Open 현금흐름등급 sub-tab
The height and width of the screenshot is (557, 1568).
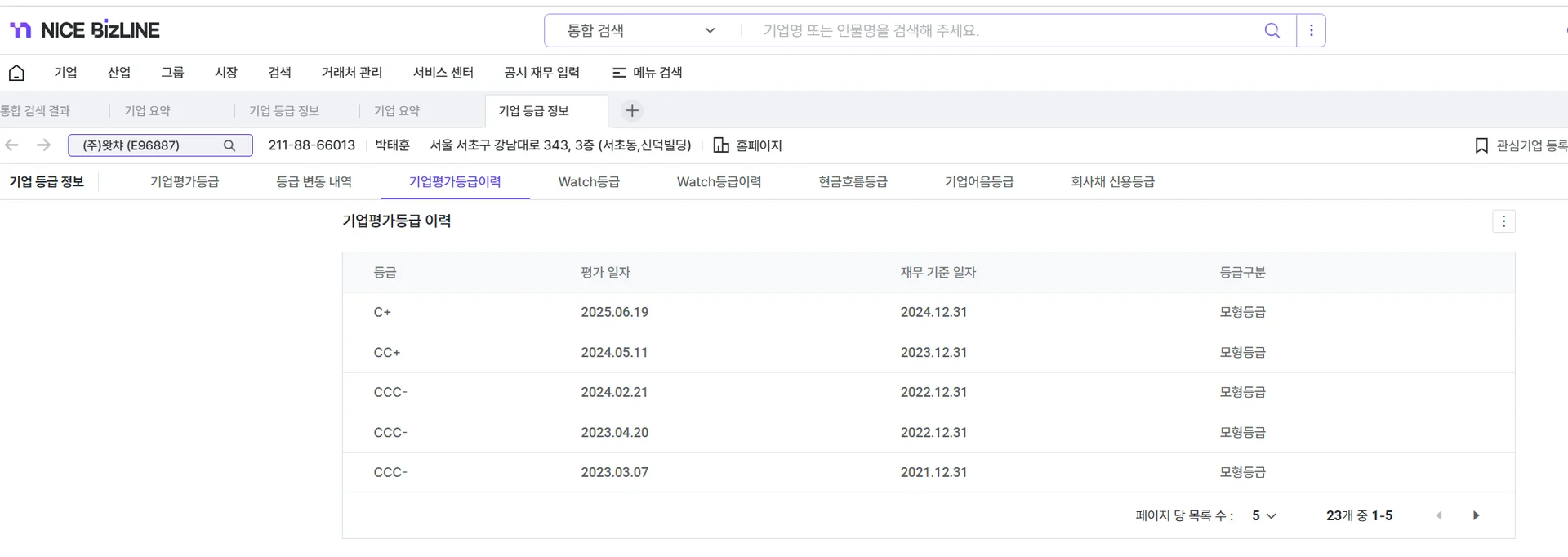pos(853,182)
